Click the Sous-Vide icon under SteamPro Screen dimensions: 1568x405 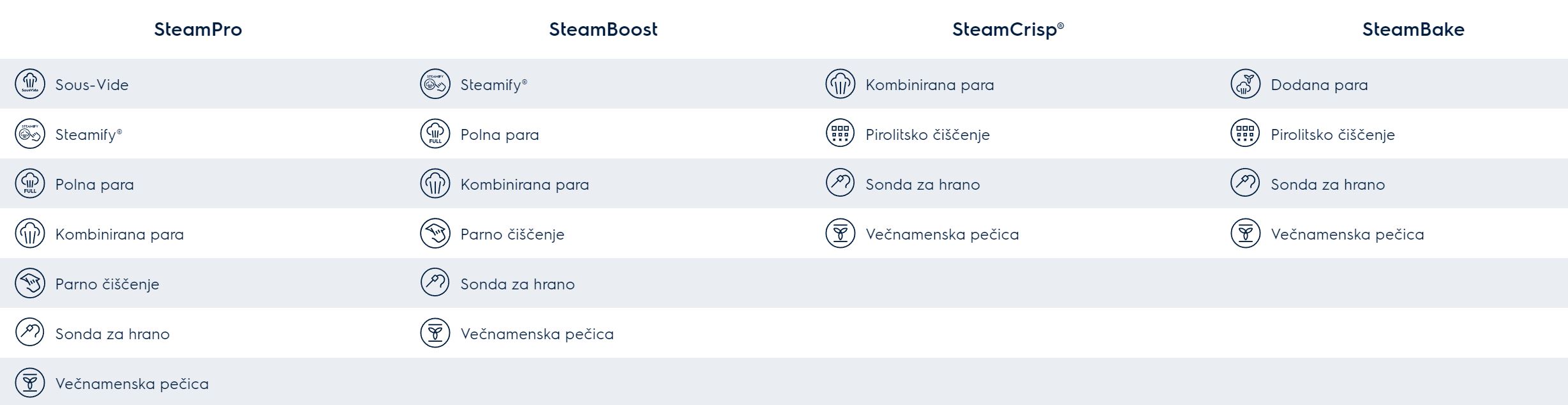pos(30,84)
